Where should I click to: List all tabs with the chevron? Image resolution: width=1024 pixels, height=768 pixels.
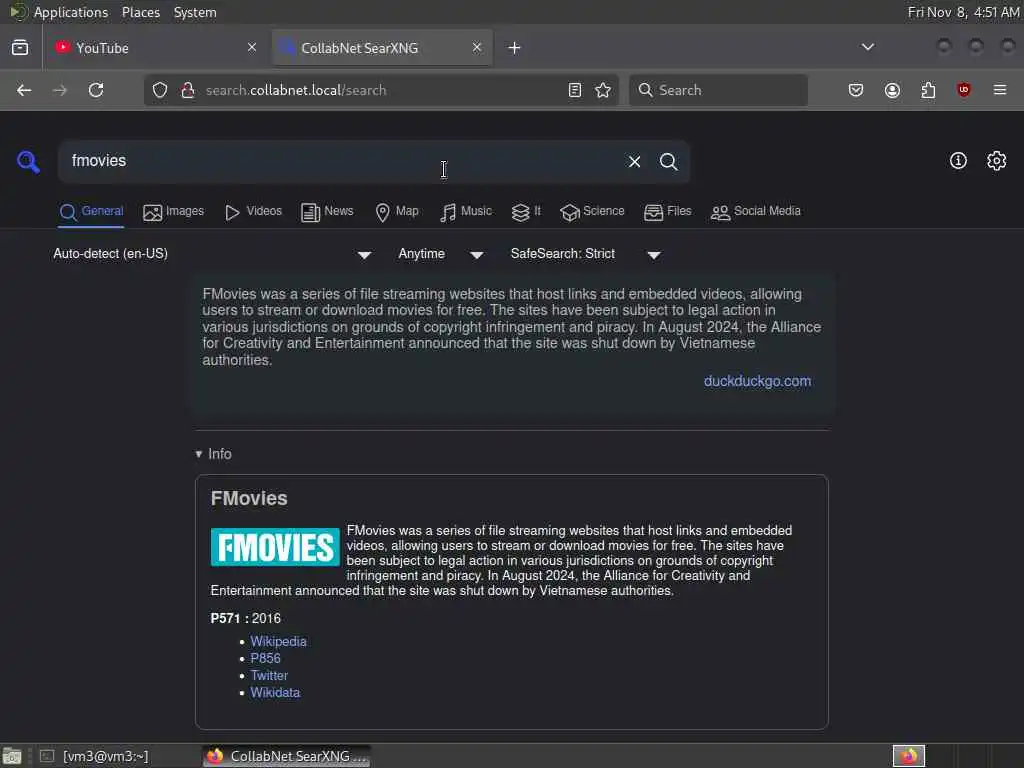868,47
